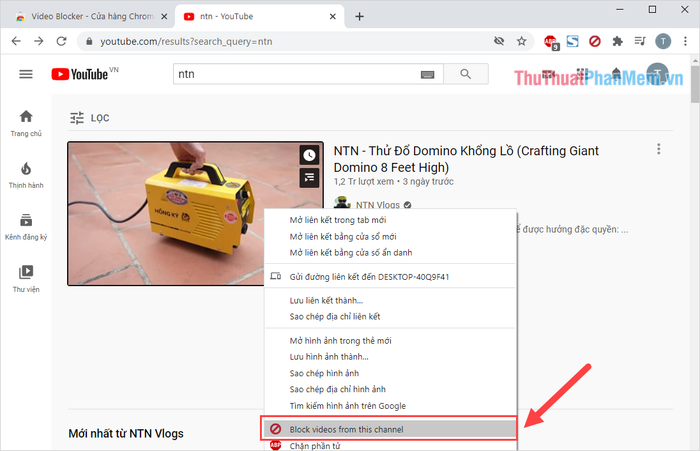700x451 pixels.
Task: Click the Watch Later clock icon on the thumbnail
Action: 309,155
